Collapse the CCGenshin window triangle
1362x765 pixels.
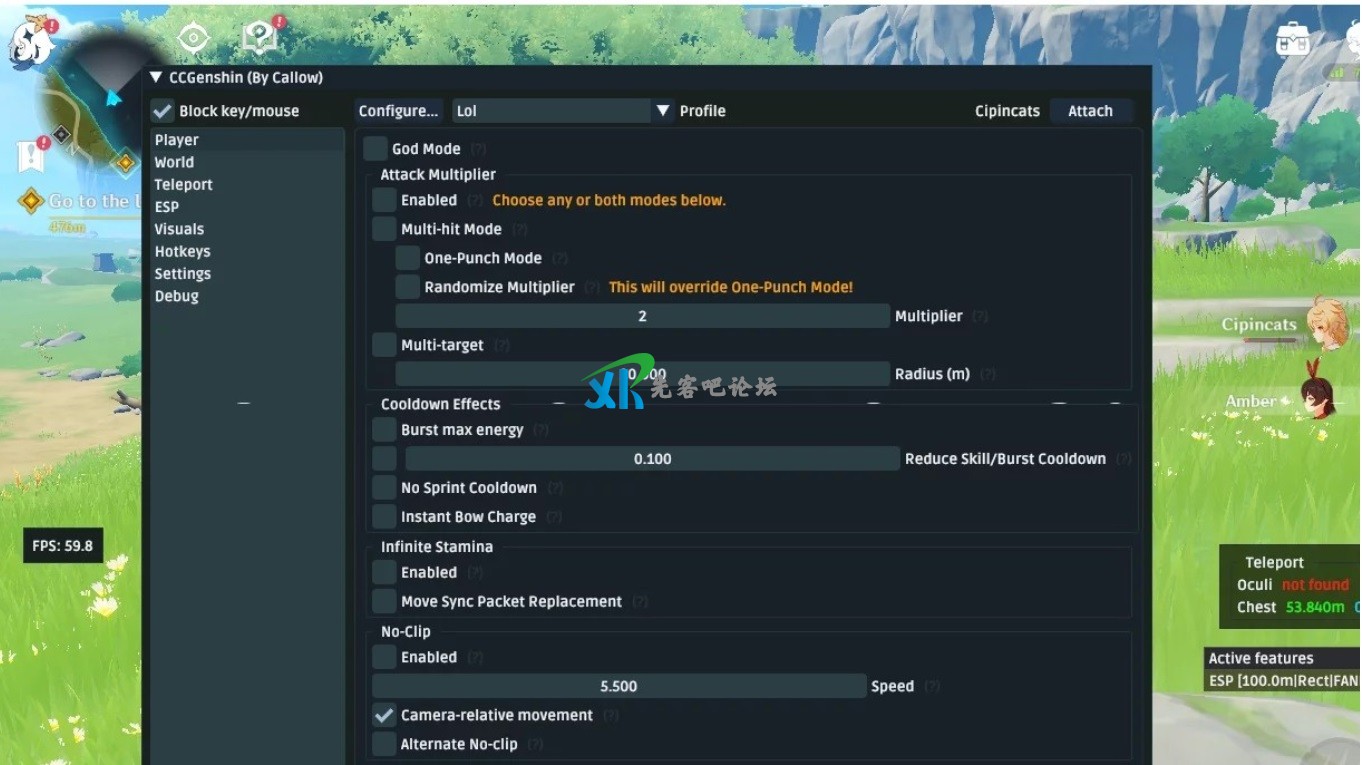tap(156, 78)
